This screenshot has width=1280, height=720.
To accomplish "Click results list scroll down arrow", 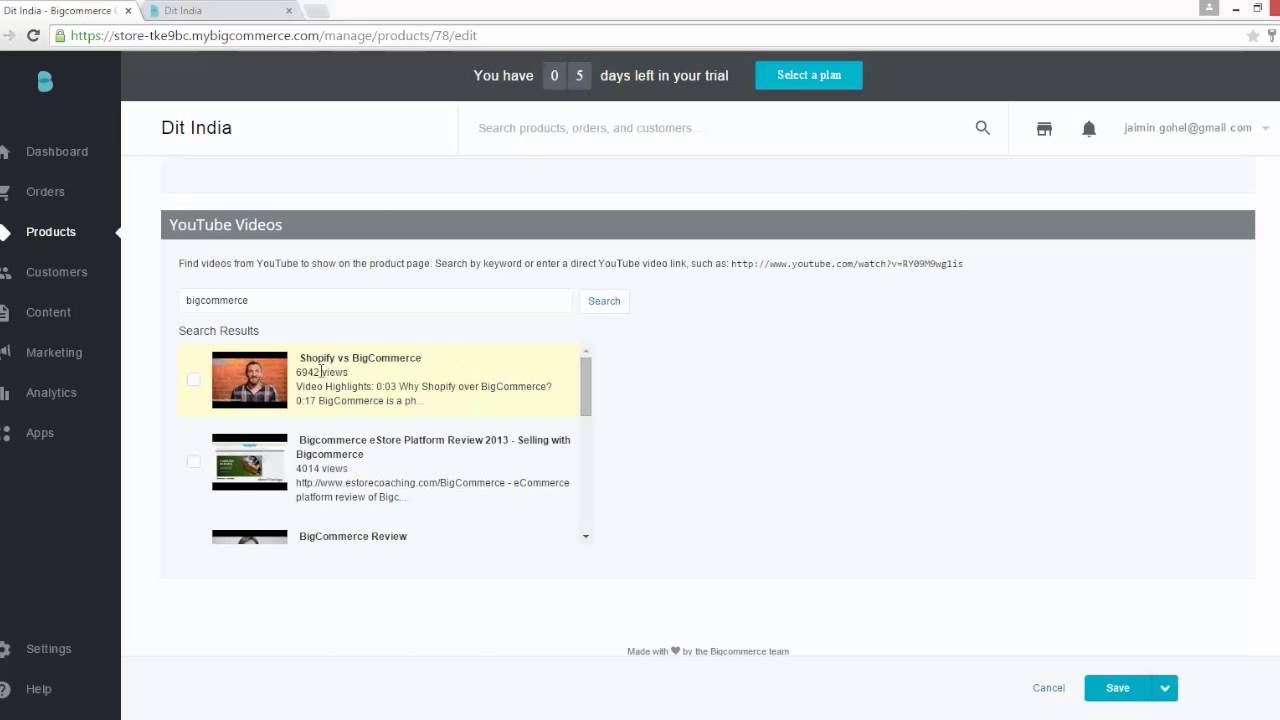I will (x=586, y=537).
